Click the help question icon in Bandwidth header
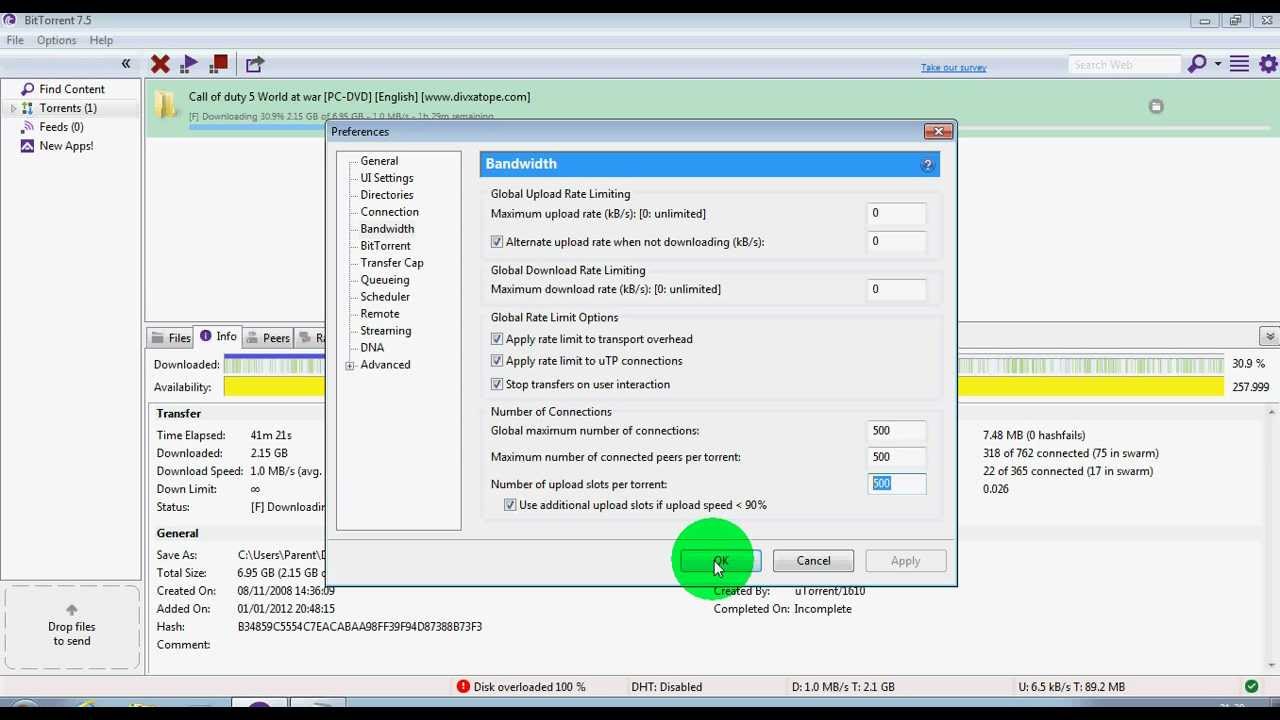 point(927,165)
